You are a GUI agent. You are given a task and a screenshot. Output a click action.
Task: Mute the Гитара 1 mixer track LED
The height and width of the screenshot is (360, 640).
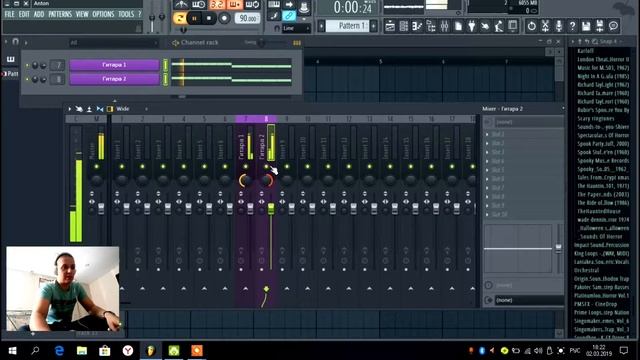245,167
